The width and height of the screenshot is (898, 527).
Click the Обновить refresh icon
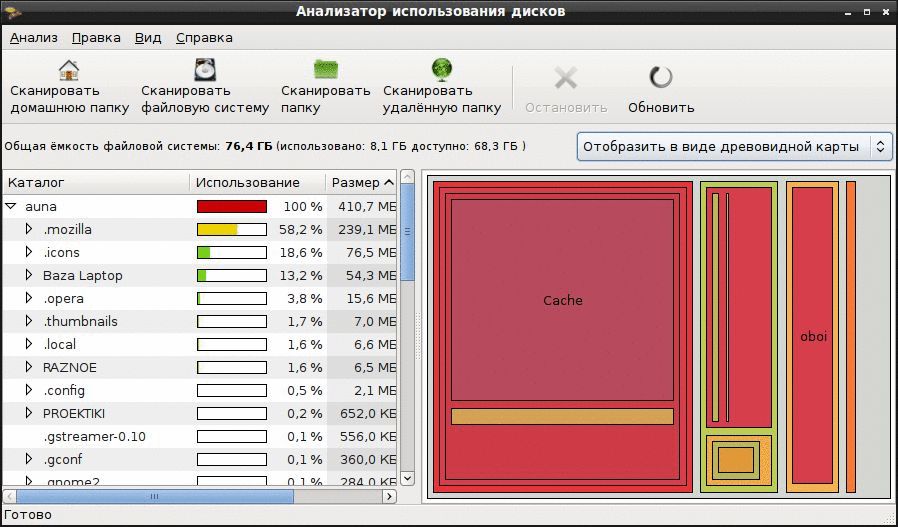(660, 77)
